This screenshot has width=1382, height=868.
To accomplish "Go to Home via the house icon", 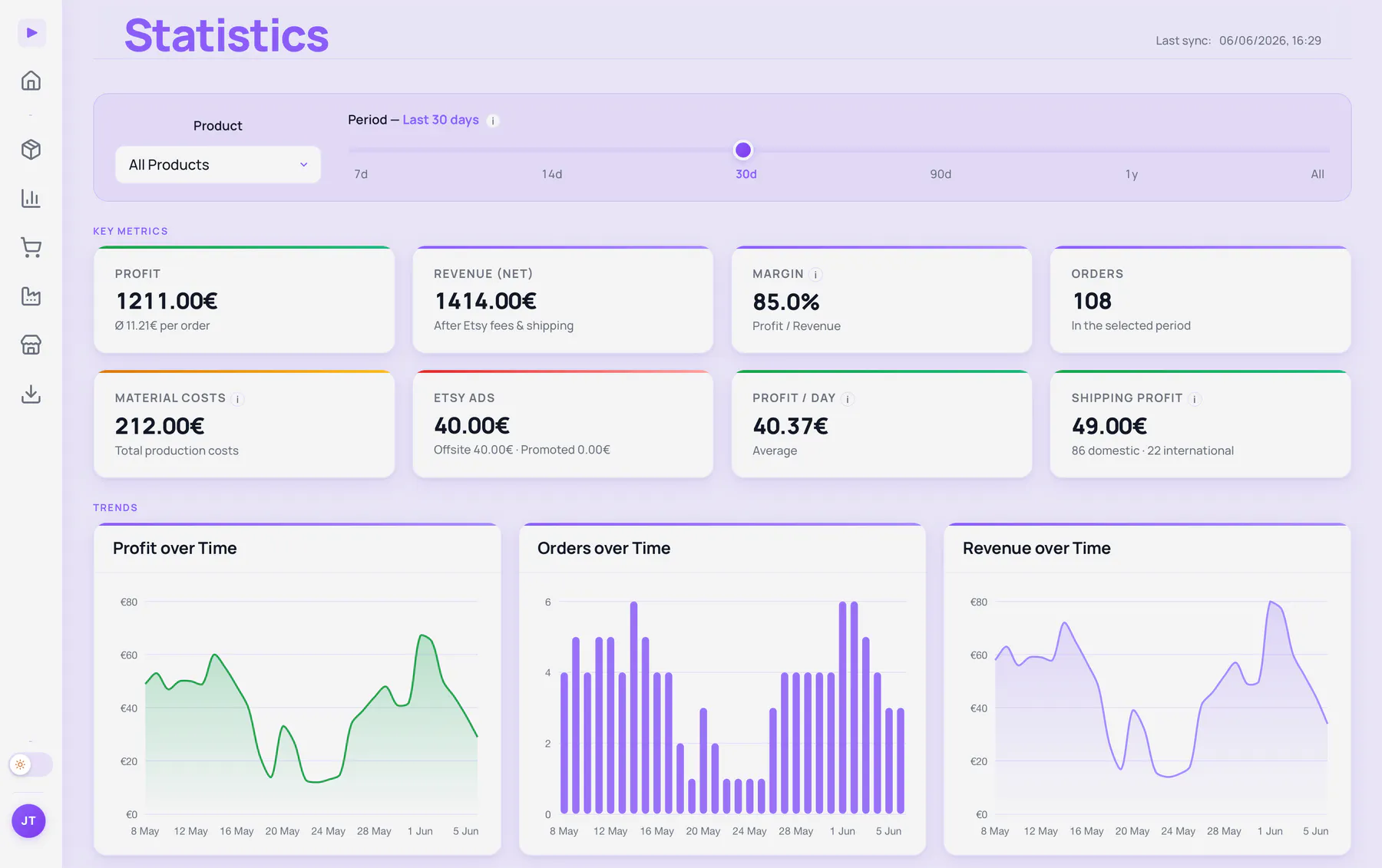I will (x=31, y=81).
